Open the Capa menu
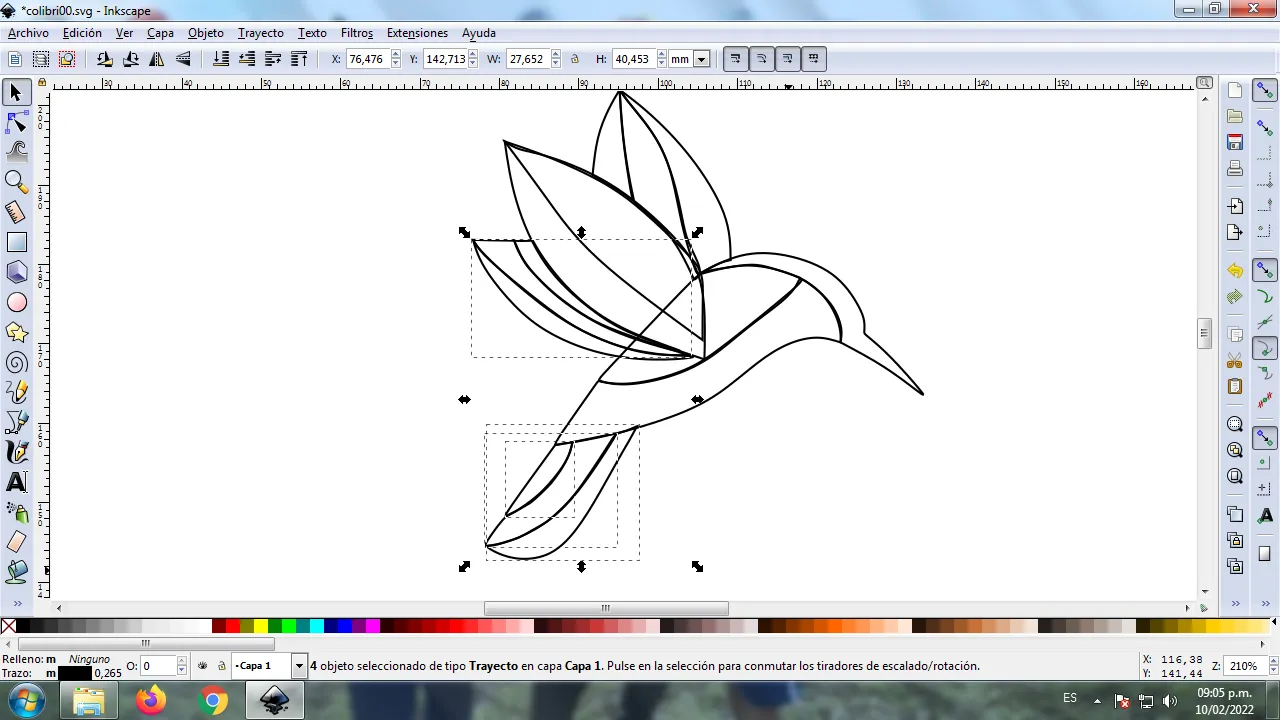 click(160, 33)
